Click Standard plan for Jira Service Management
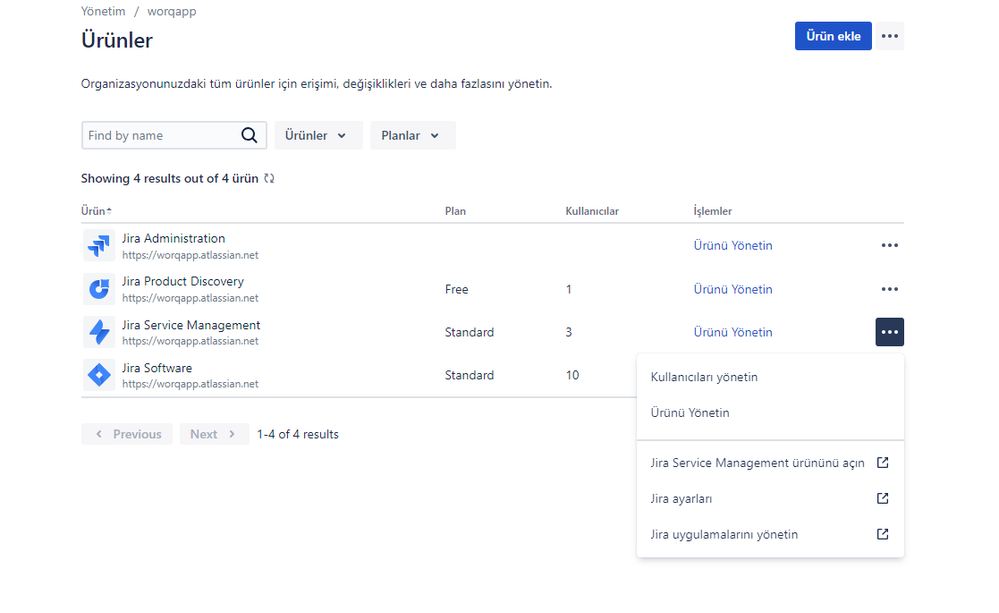Screen dimensions: 999x613 coord(469,332)
